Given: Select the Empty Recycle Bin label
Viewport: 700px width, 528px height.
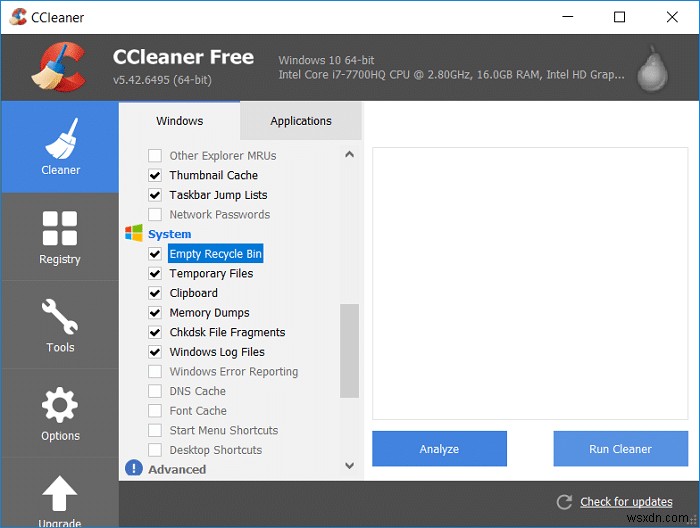Looking at the screenshot, I should coord(216,254).
